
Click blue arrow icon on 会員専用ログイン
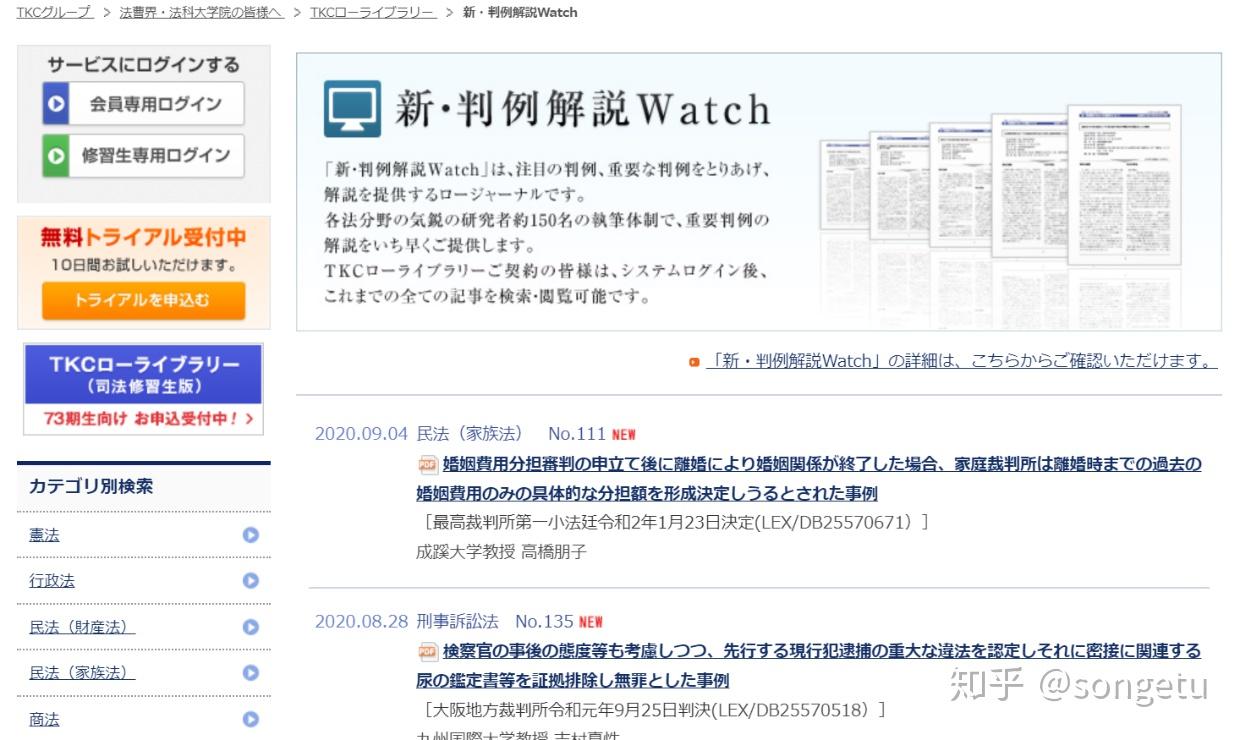56,104
